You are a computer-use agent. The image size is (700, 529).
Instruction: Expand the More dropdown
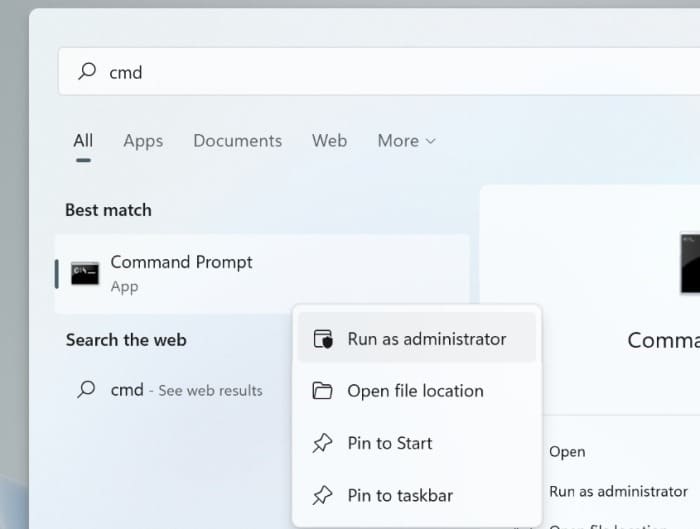pos(406,141)
